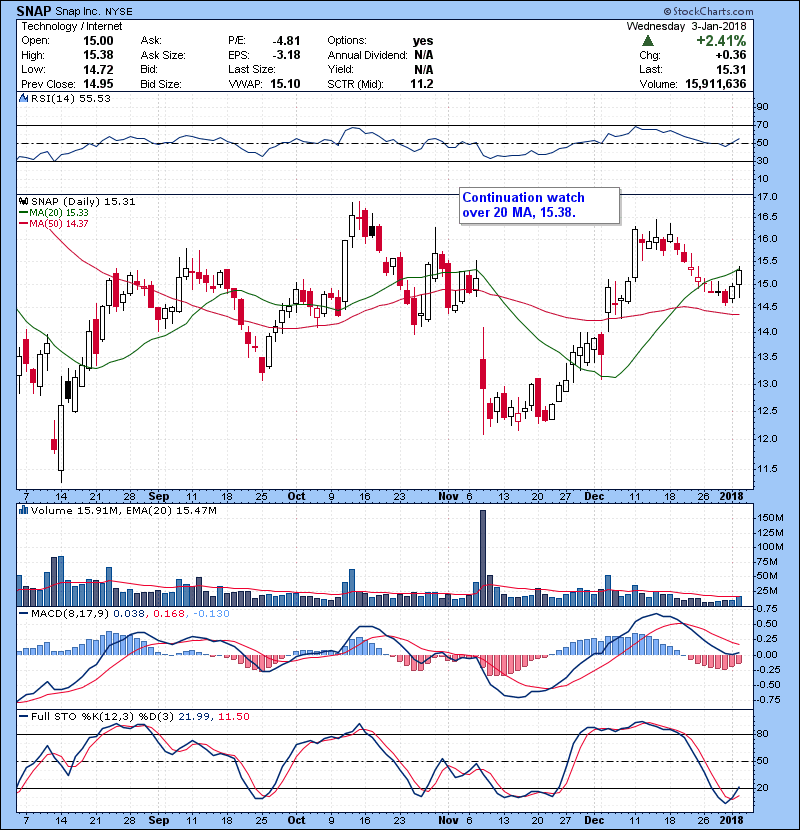Click the RSI(14) 55.53 label
The height and width of the screenshot is (830, 800).
pos(70,98)
